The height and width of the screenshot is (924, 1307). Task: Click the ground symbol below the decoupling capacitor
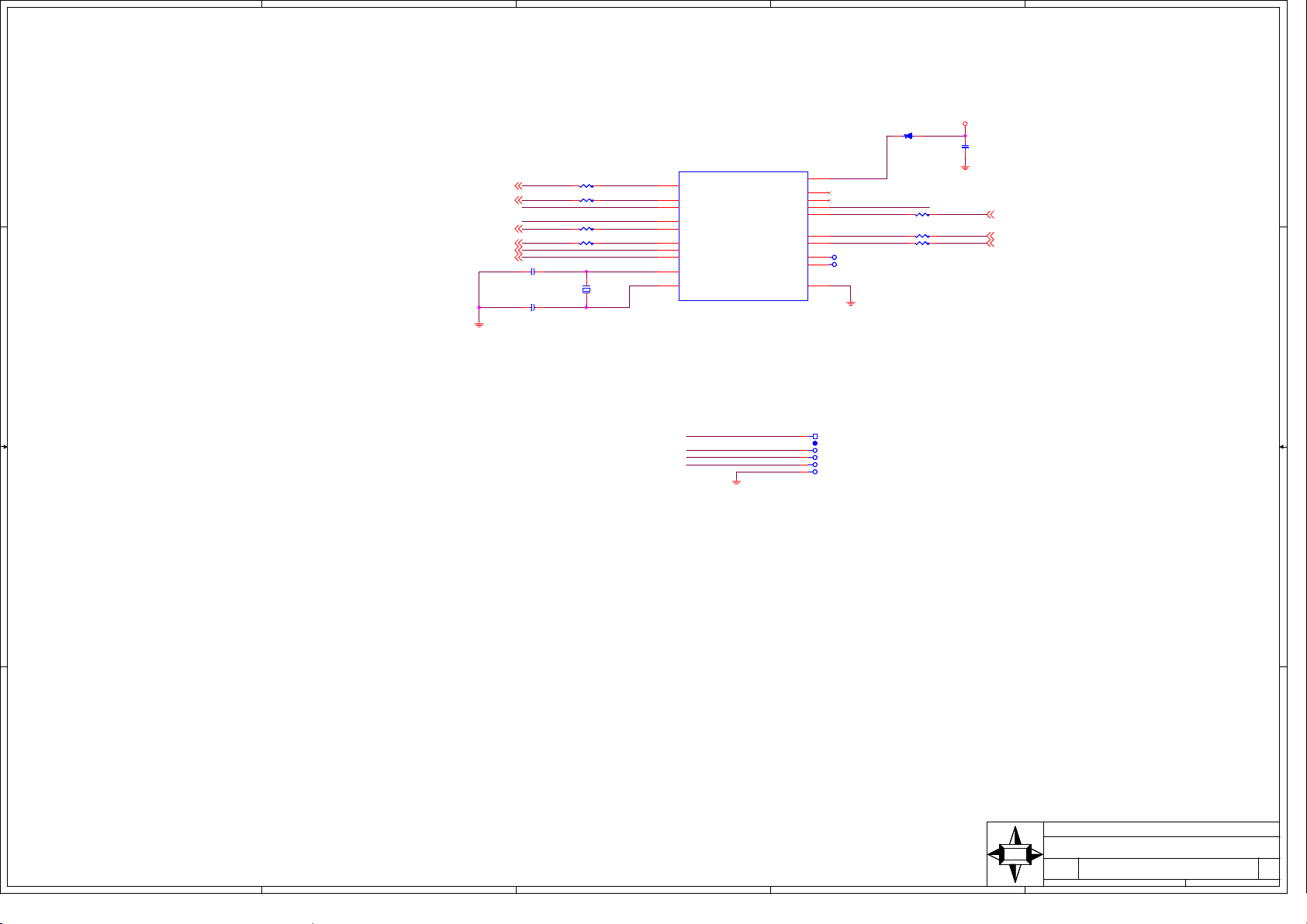click(965, 167)
